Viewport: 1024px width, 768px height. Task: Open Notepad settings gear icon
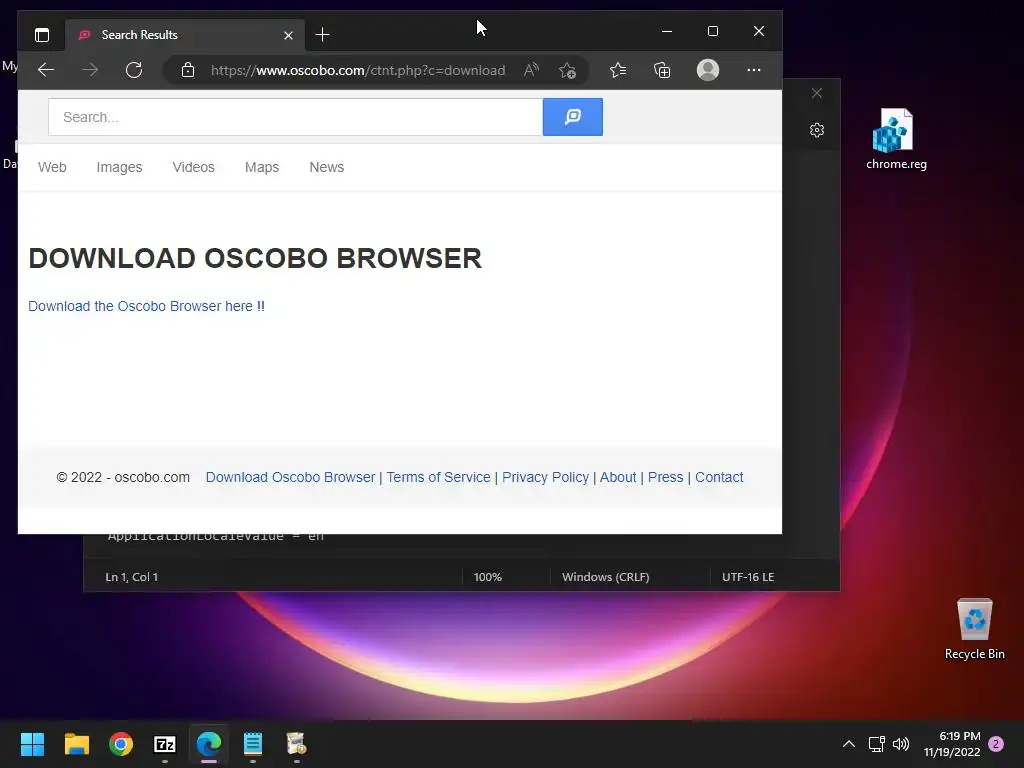817,130
